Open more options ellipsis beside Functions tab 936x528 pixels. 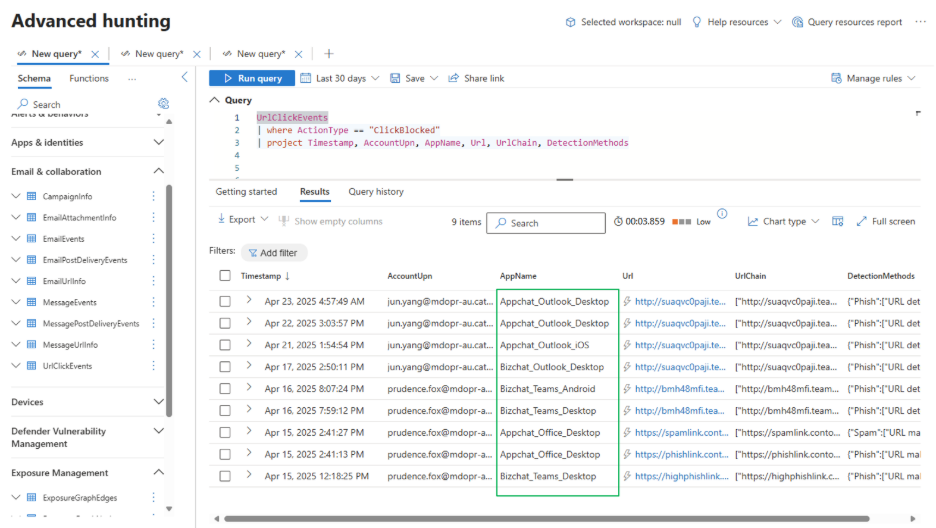132,78
